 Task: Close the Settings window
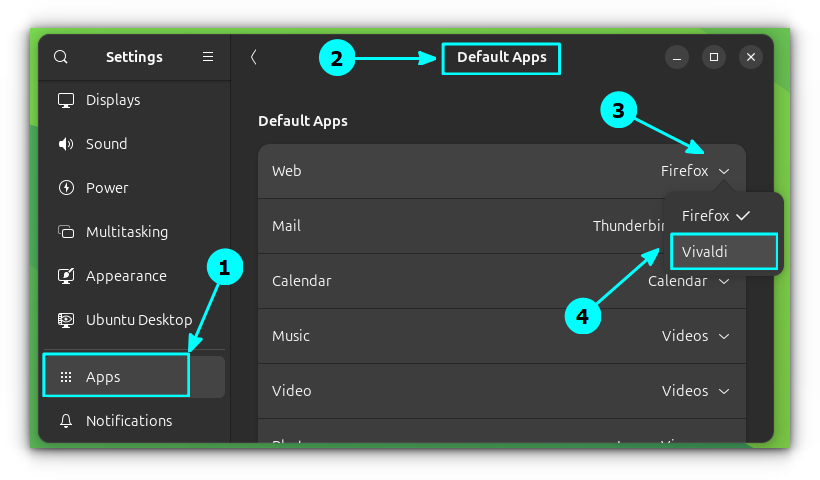[x=751, y=57]
